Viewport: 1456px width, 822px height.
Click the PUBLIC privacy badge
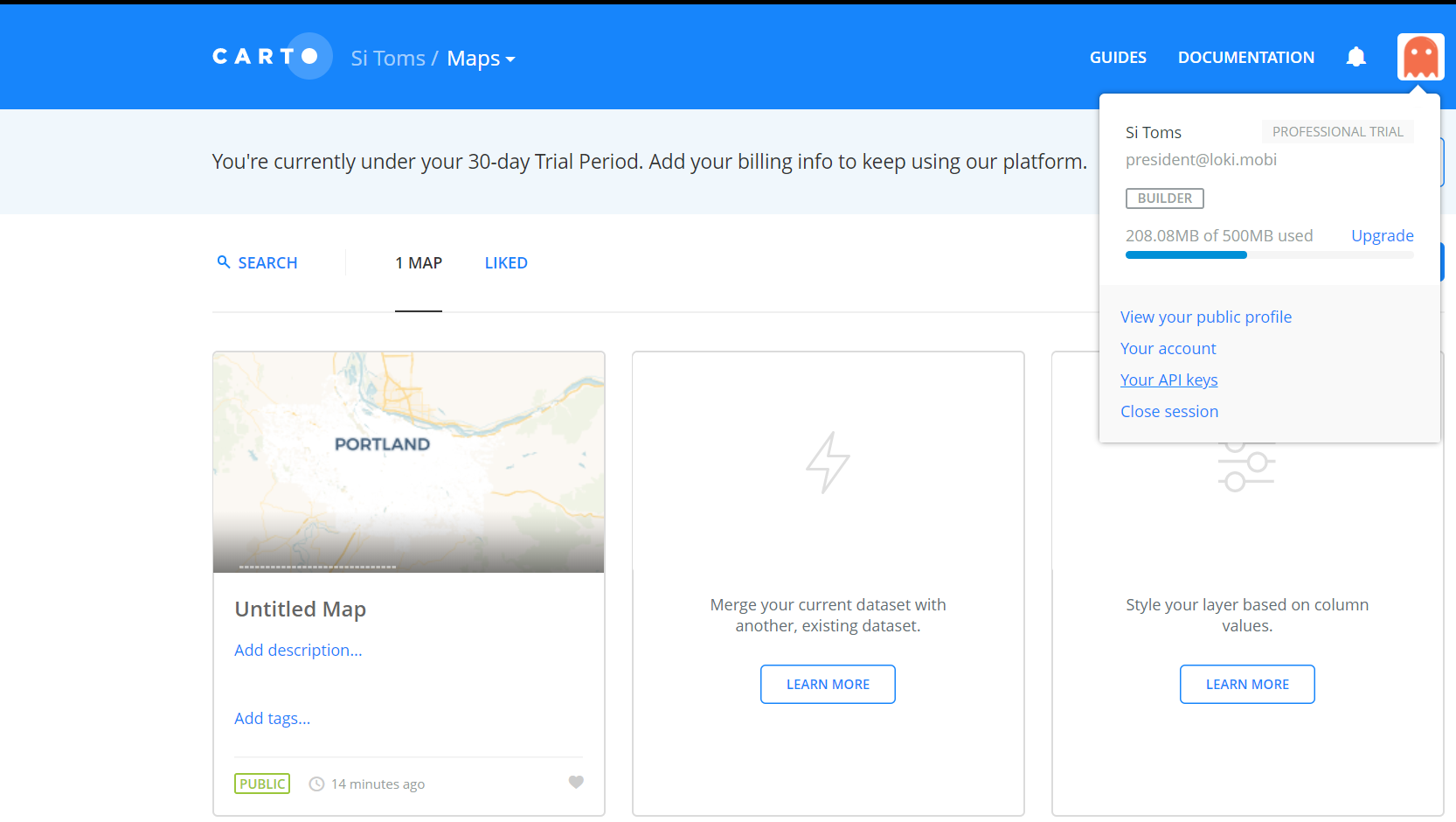click(262, 784)
